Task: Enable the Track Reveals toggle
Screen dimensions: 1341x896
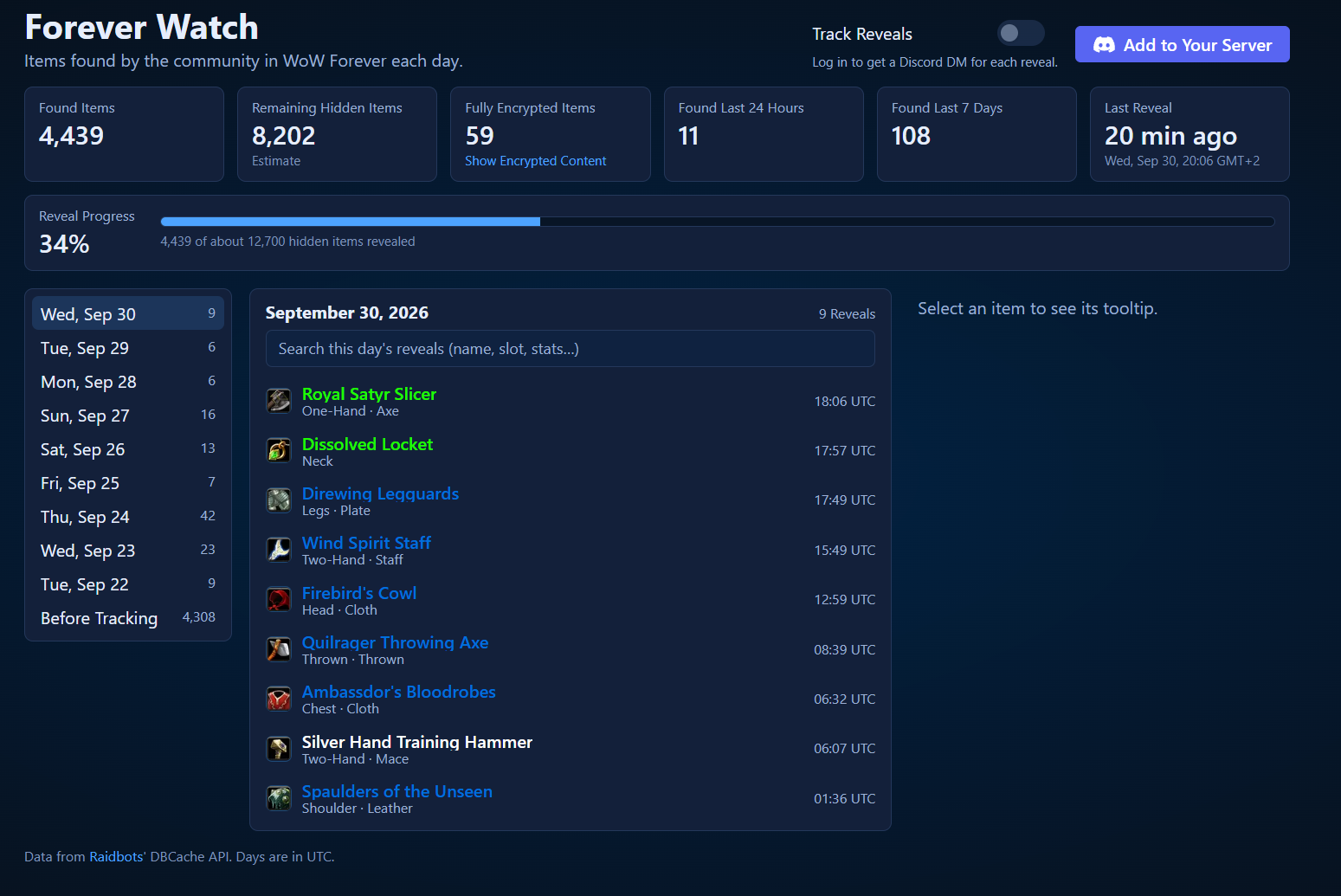Action: [1021, 34]
